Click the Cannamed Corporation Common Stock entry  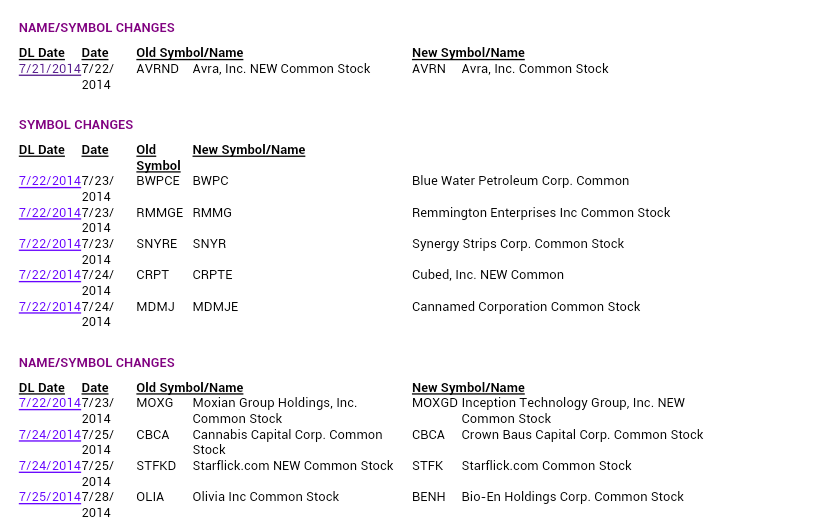[526, 307]
